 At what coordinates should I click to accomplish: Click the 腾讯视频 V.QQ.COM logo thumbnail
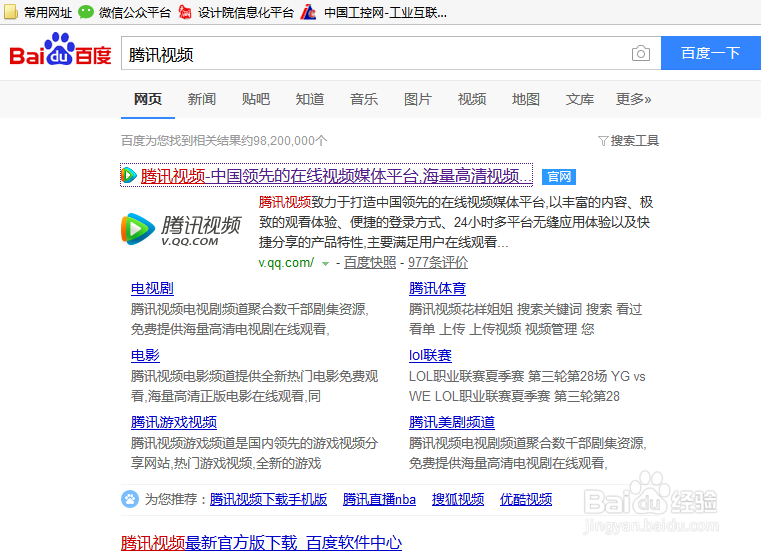[181, 229]
